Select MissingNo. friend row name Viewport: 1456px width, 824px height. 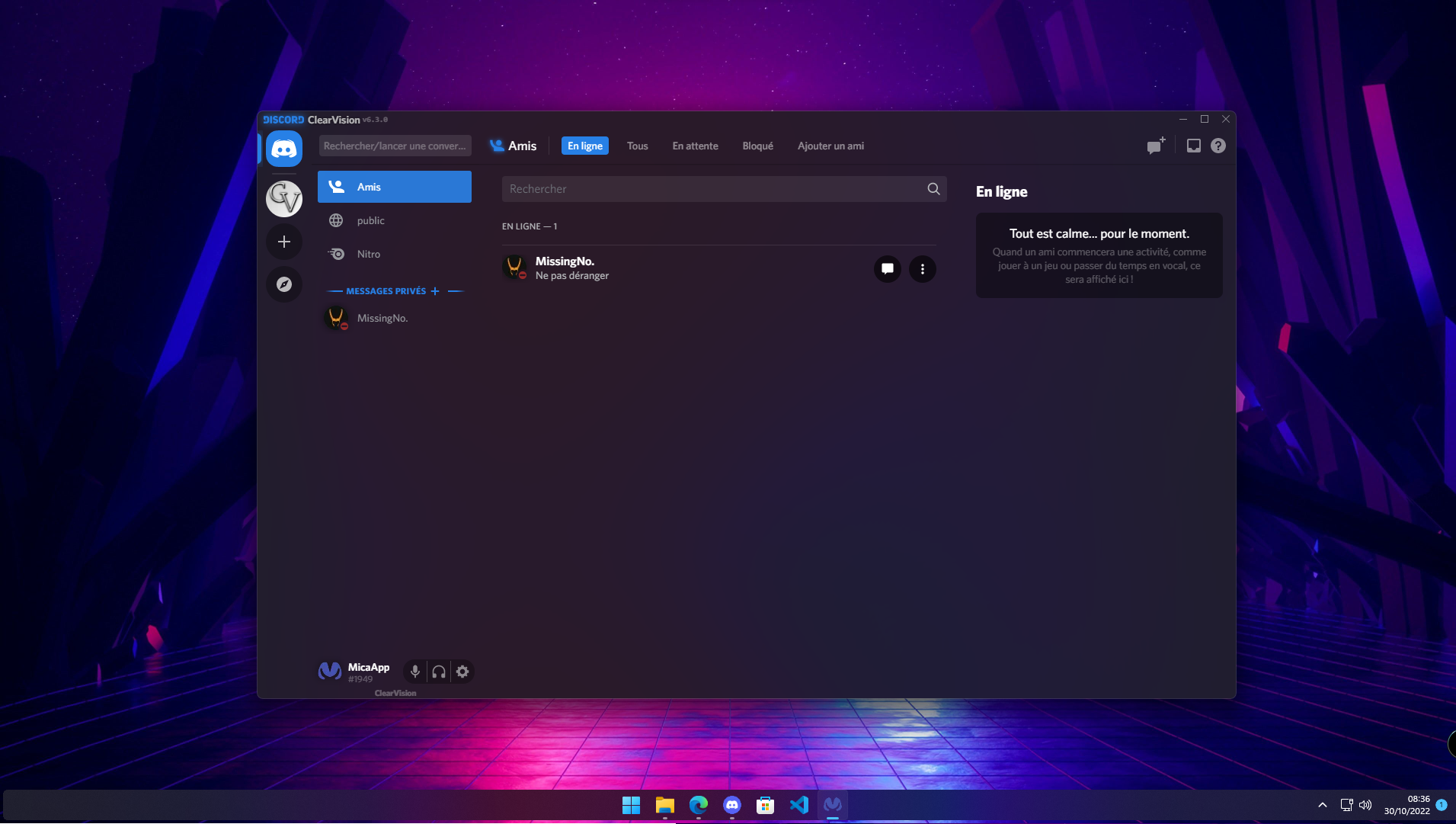[x=565, y=261]
